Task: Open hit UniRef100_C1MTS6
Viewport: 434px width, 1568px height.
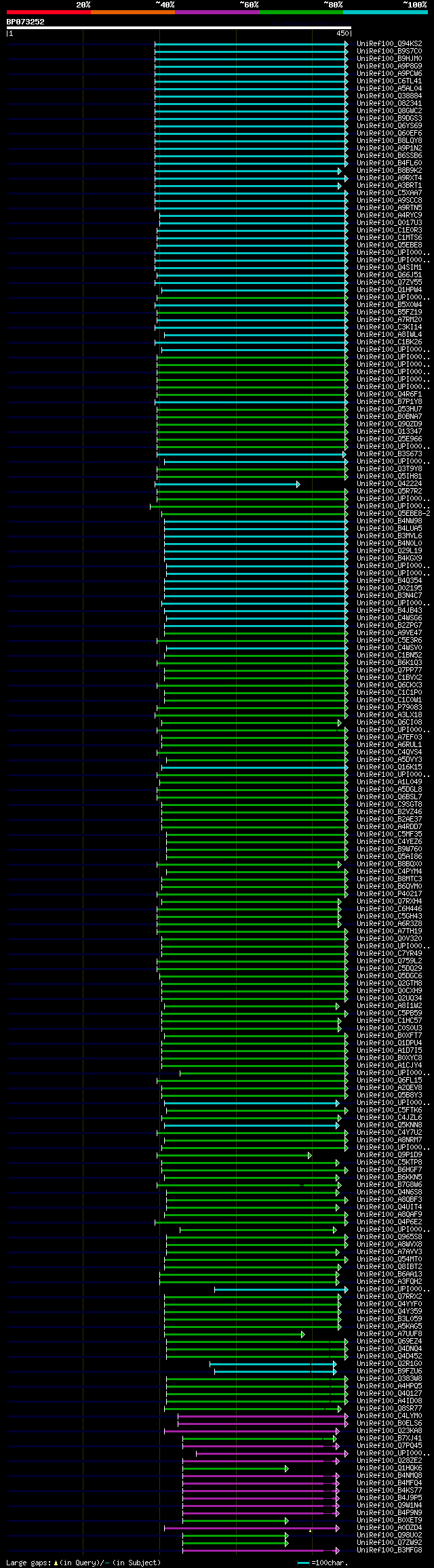Action: 389,237
